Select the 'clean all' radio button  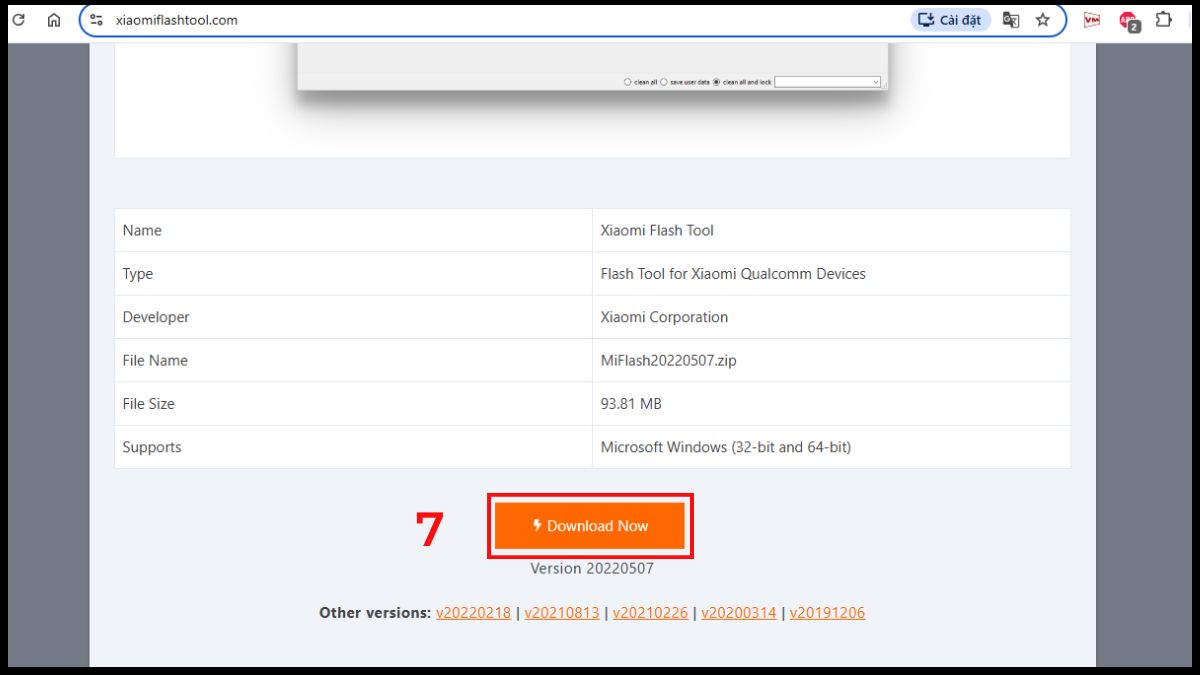[628, 82]
